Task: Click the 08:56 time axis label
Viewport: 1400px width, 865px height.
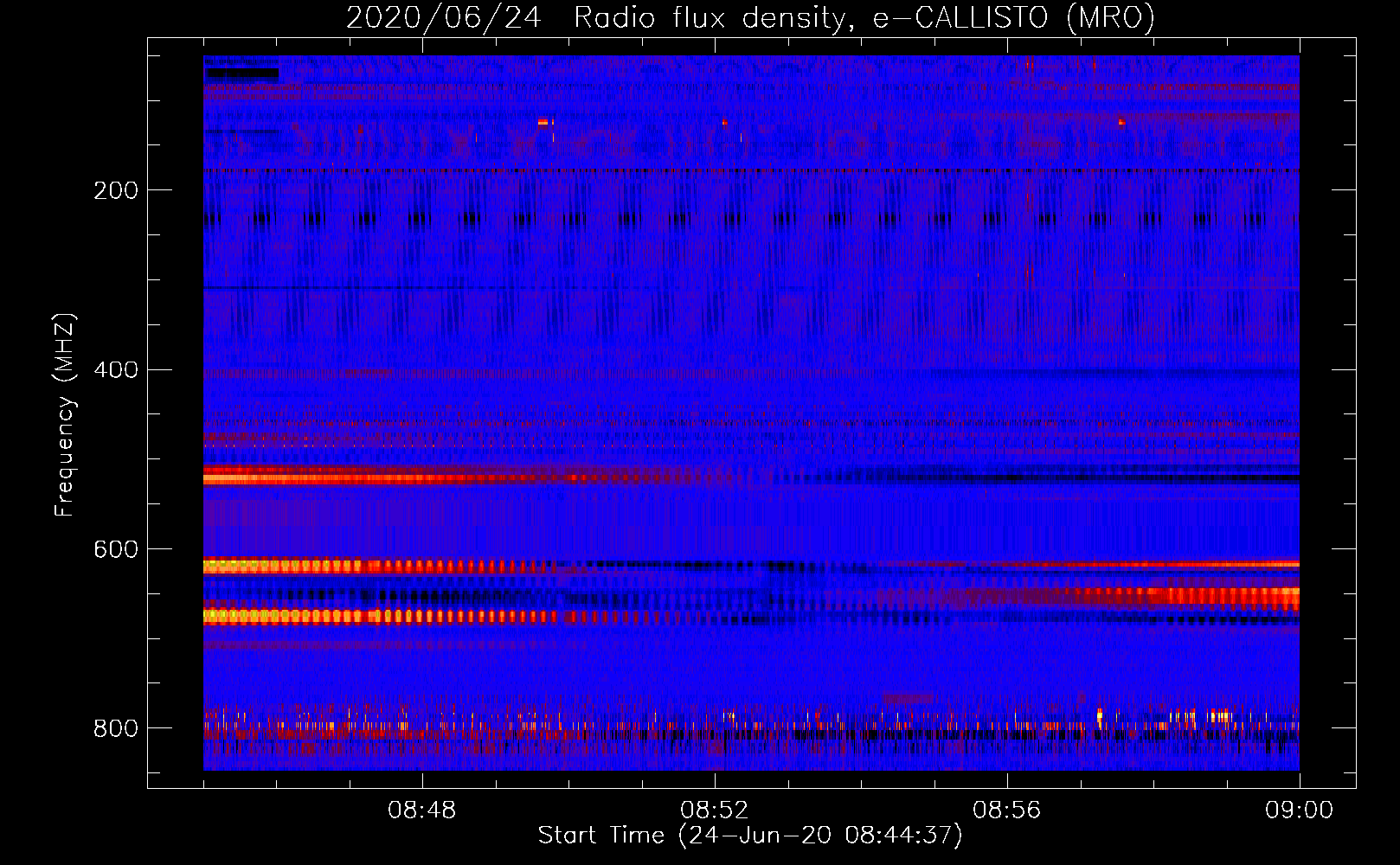Action: coord(1007,811)
